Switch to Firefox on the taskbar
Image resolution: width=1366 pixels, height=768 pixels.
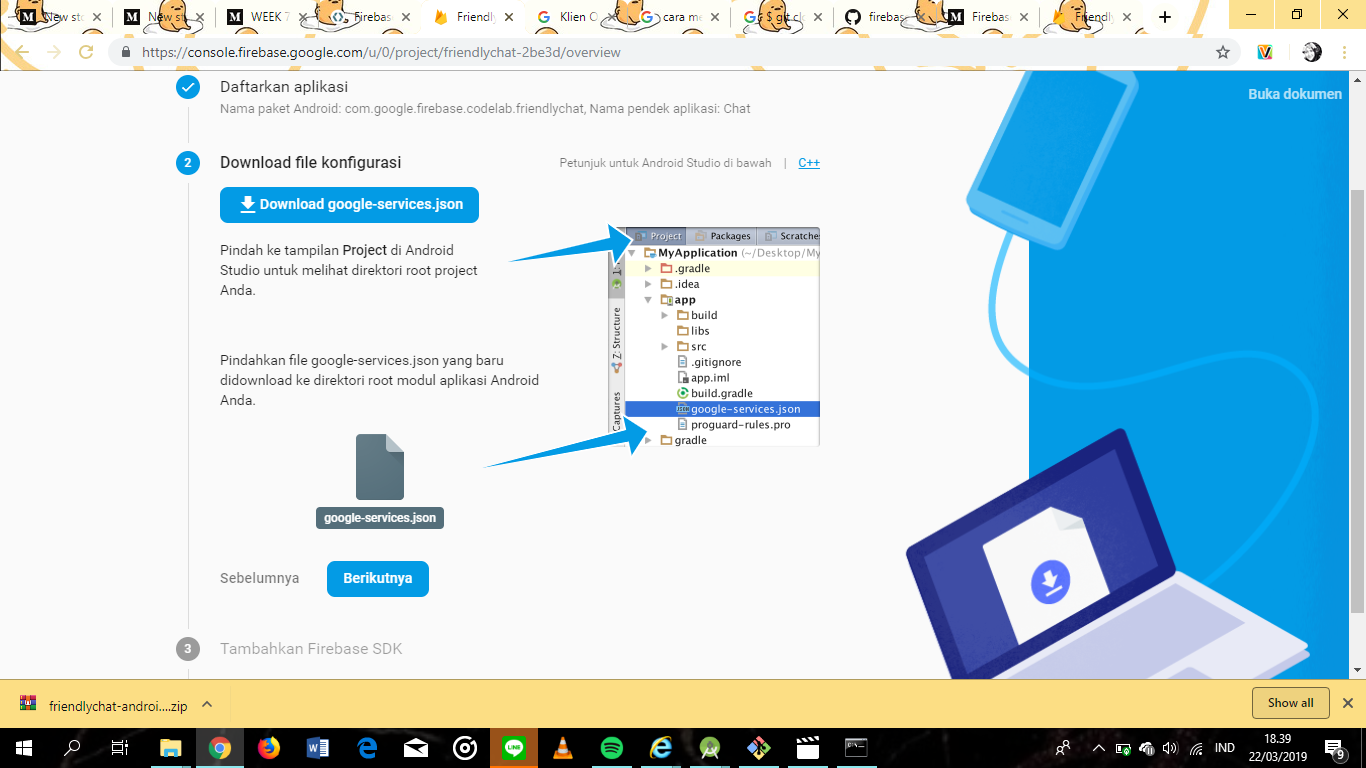click(x=269, y=747)
